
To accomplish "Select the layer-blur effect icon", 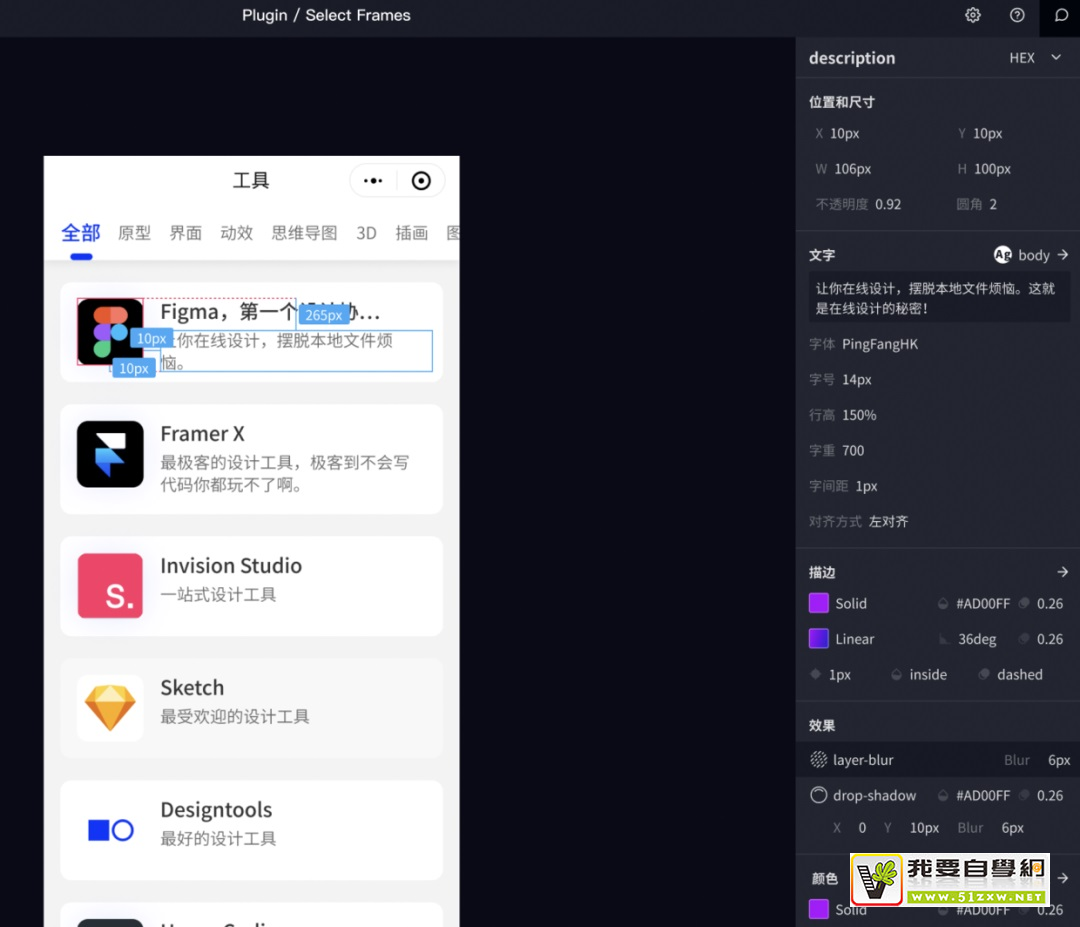I will pos(817,759).
